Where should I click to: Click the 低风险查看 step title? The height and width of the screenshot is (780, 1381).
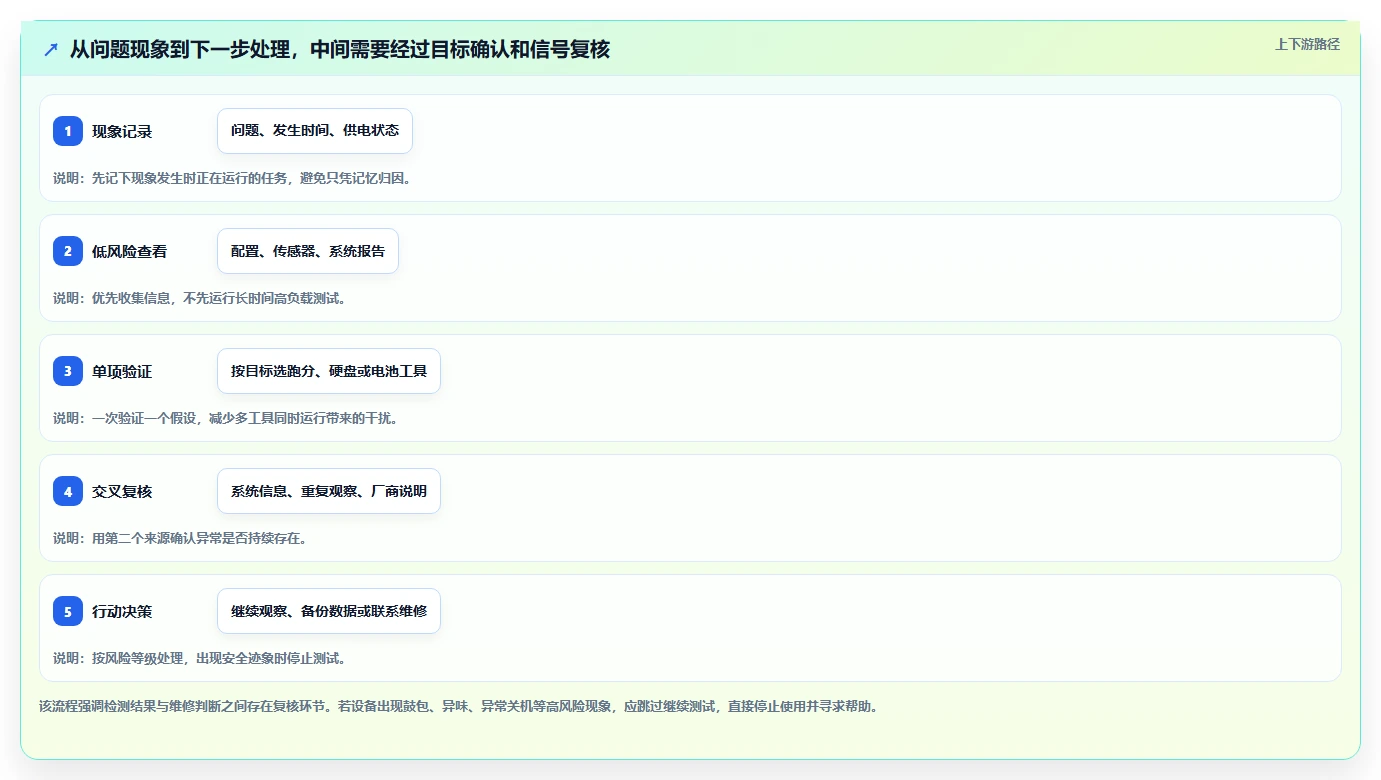pos(130,251)
